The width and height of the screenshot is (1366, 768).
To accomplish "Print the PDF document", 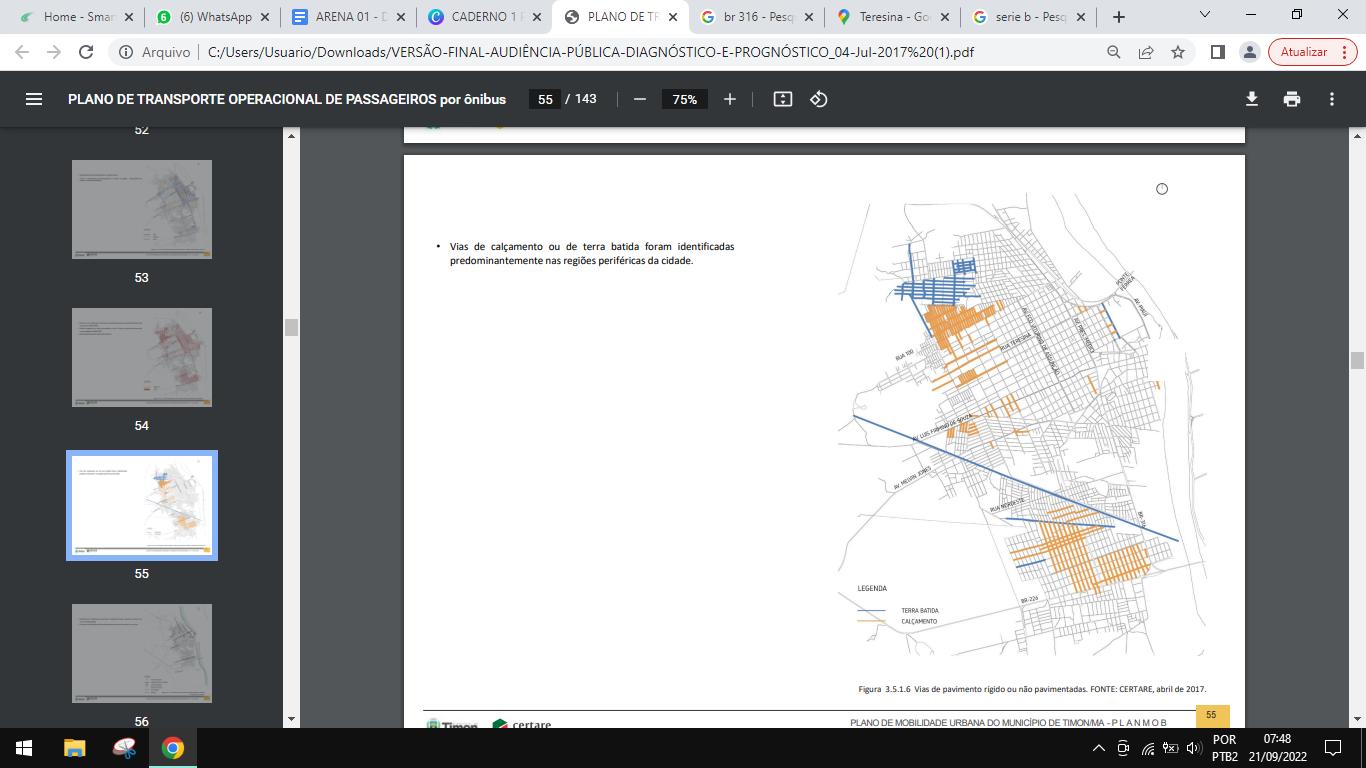I will (x=1292, y=99).
